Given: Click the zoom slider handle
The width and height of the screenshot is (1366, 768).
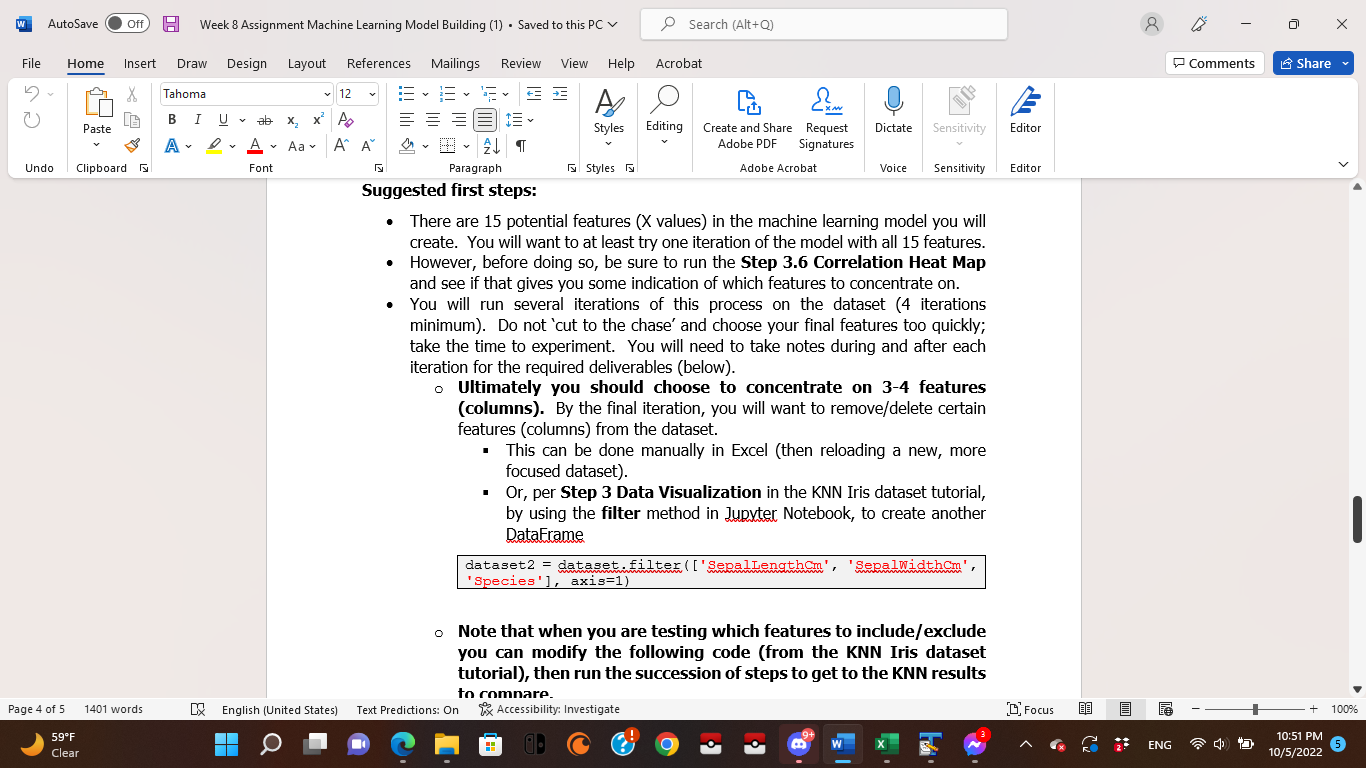Looking at the screenshot, I should (x=1255, y=709).
